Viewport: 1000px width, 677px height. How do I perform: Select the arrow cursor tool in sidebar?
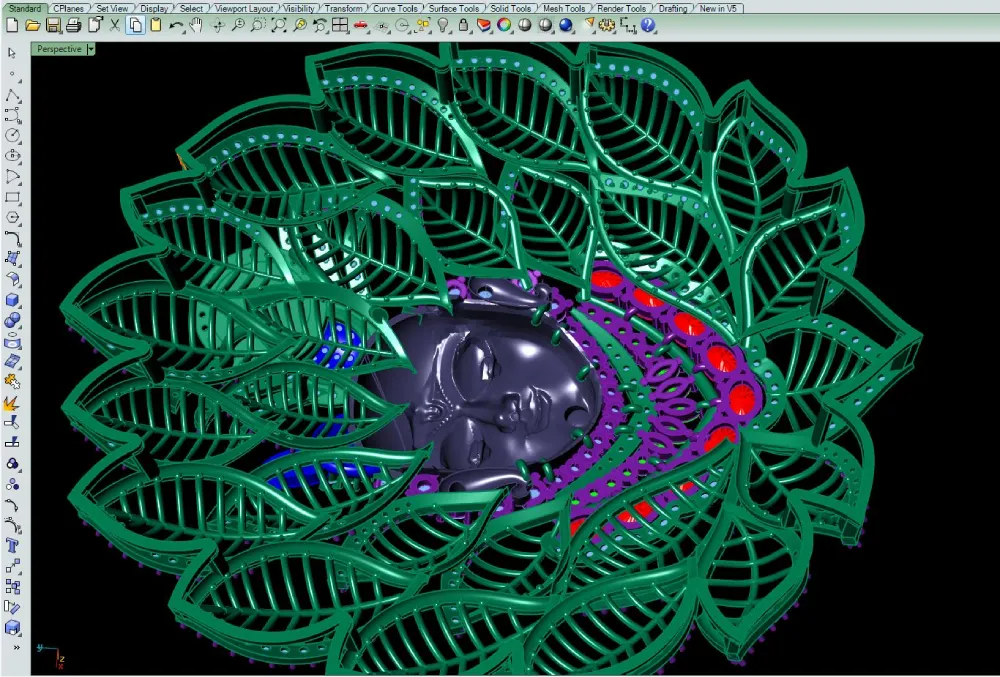(x=12, y=53)
